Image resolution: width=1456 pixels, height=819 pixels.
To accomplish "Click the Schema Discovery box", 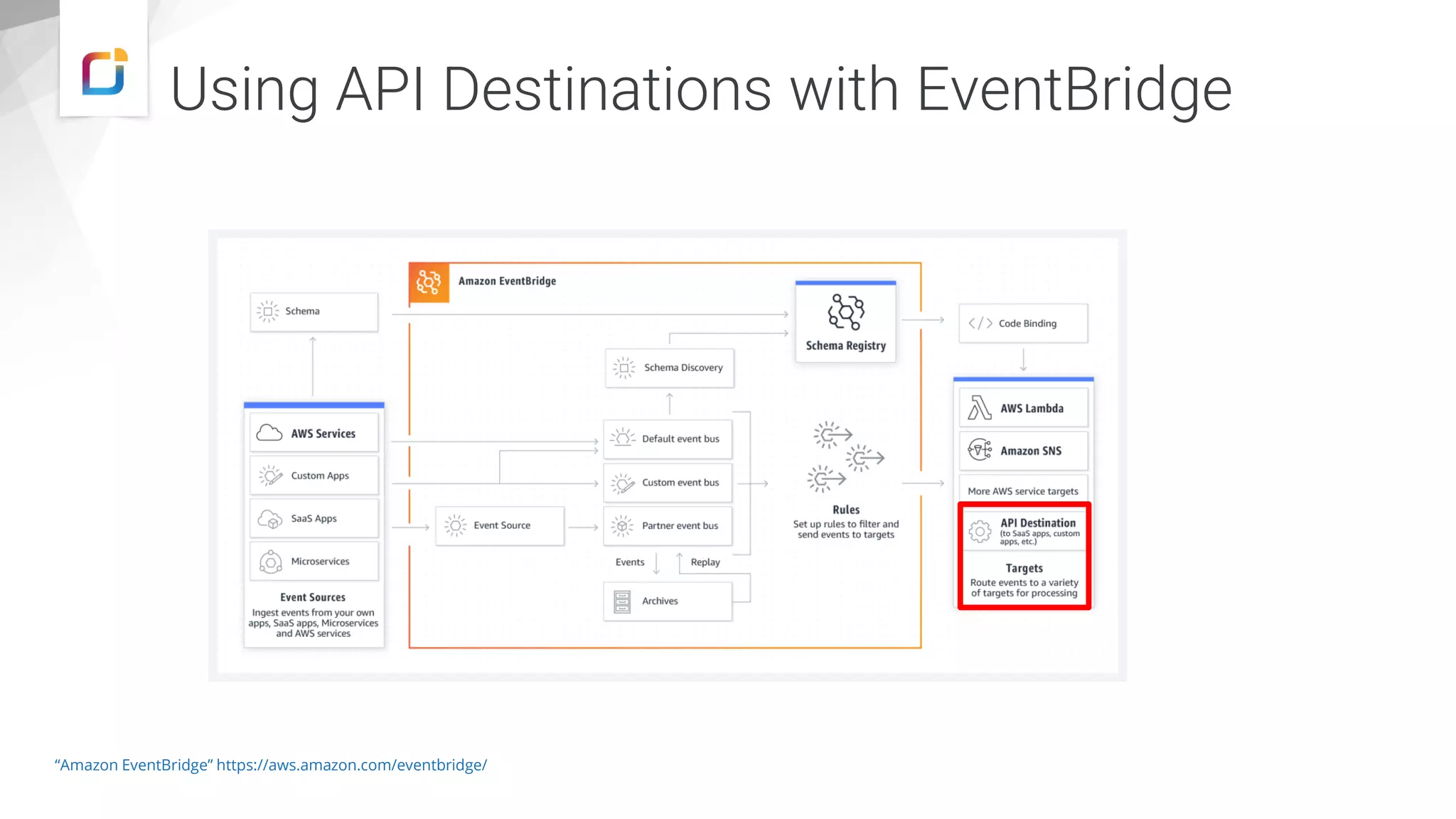I will [669, 368].
